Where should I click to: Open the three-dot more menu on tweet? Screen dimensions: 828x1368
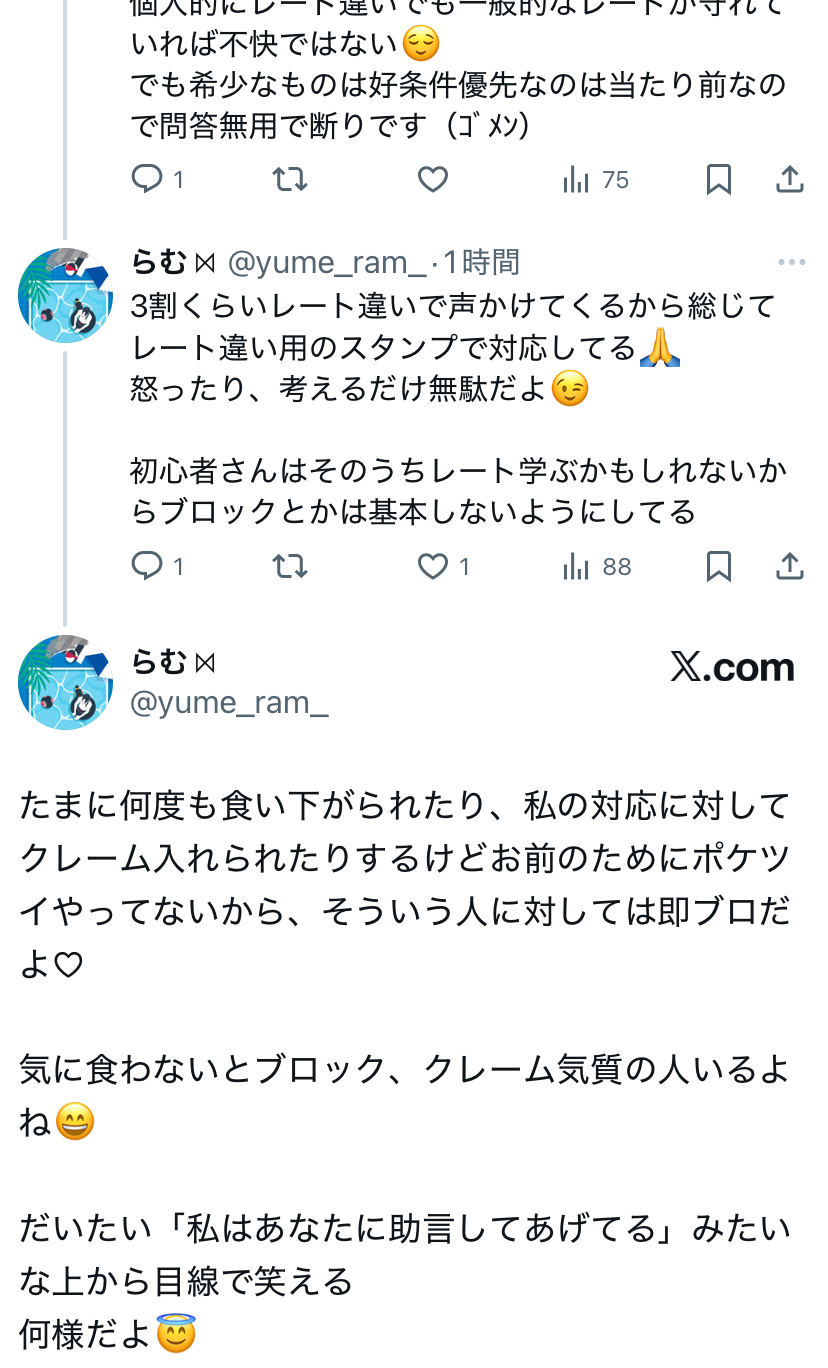point(791,263)
